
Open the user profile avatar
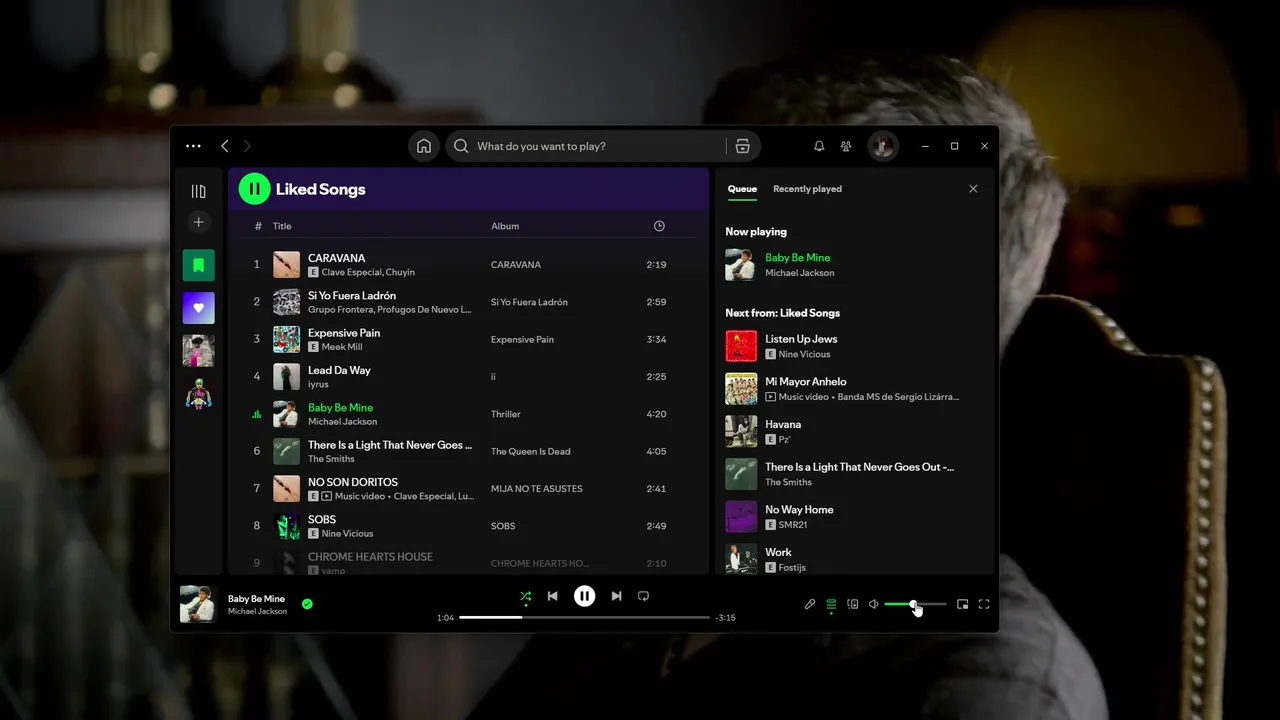[x=882, y=146]
